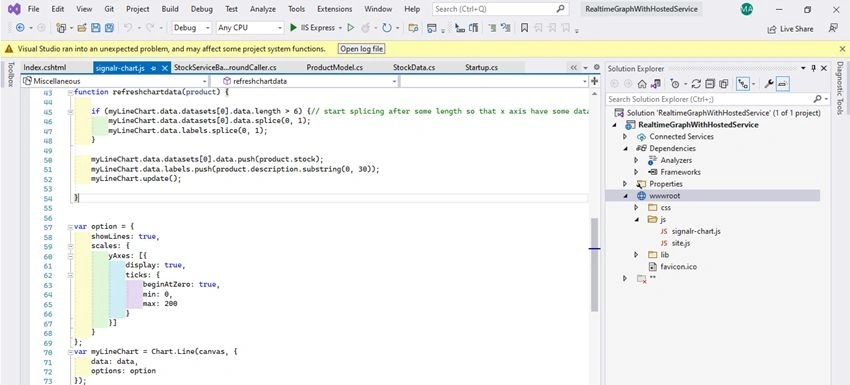This screenshot has height=385, width=850.
Task: Click the Open log file button
Action: point(362,49)
